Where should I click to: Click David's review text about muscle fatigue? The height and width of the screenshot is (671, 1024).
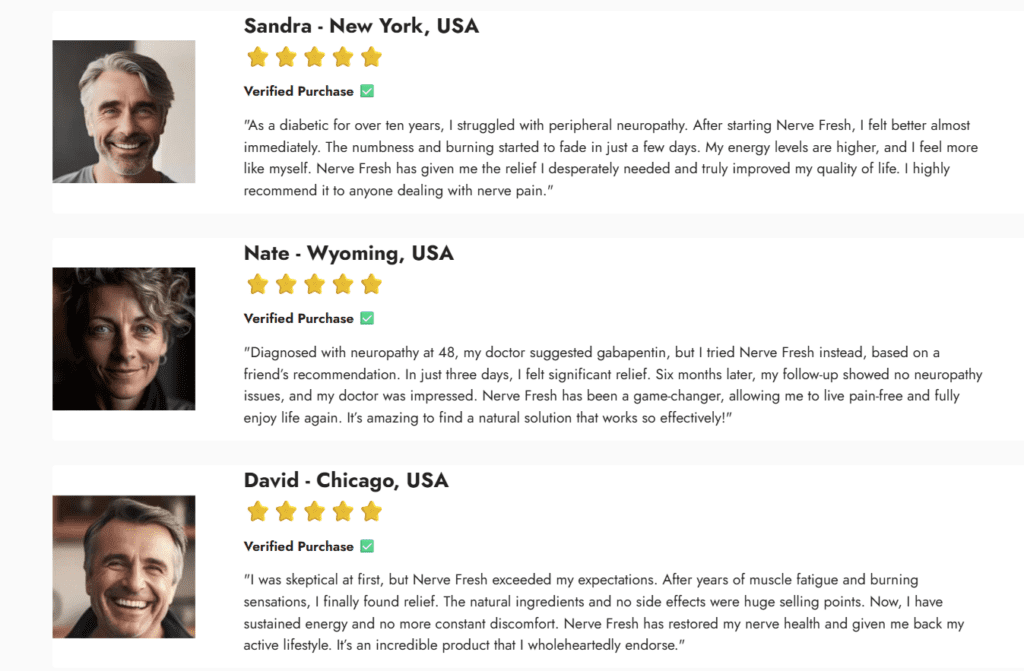[x=604, y=612]
